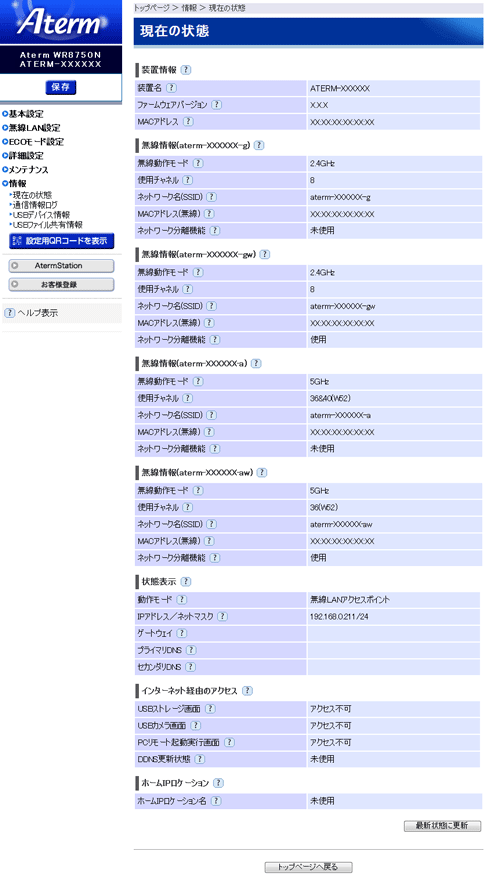The height and width of the screenshot is (875, 500).
Task: Open help for 無線情報(aterm-XXXXXX-g) heading
Action: pyautogui.click(x=259, y=146)
